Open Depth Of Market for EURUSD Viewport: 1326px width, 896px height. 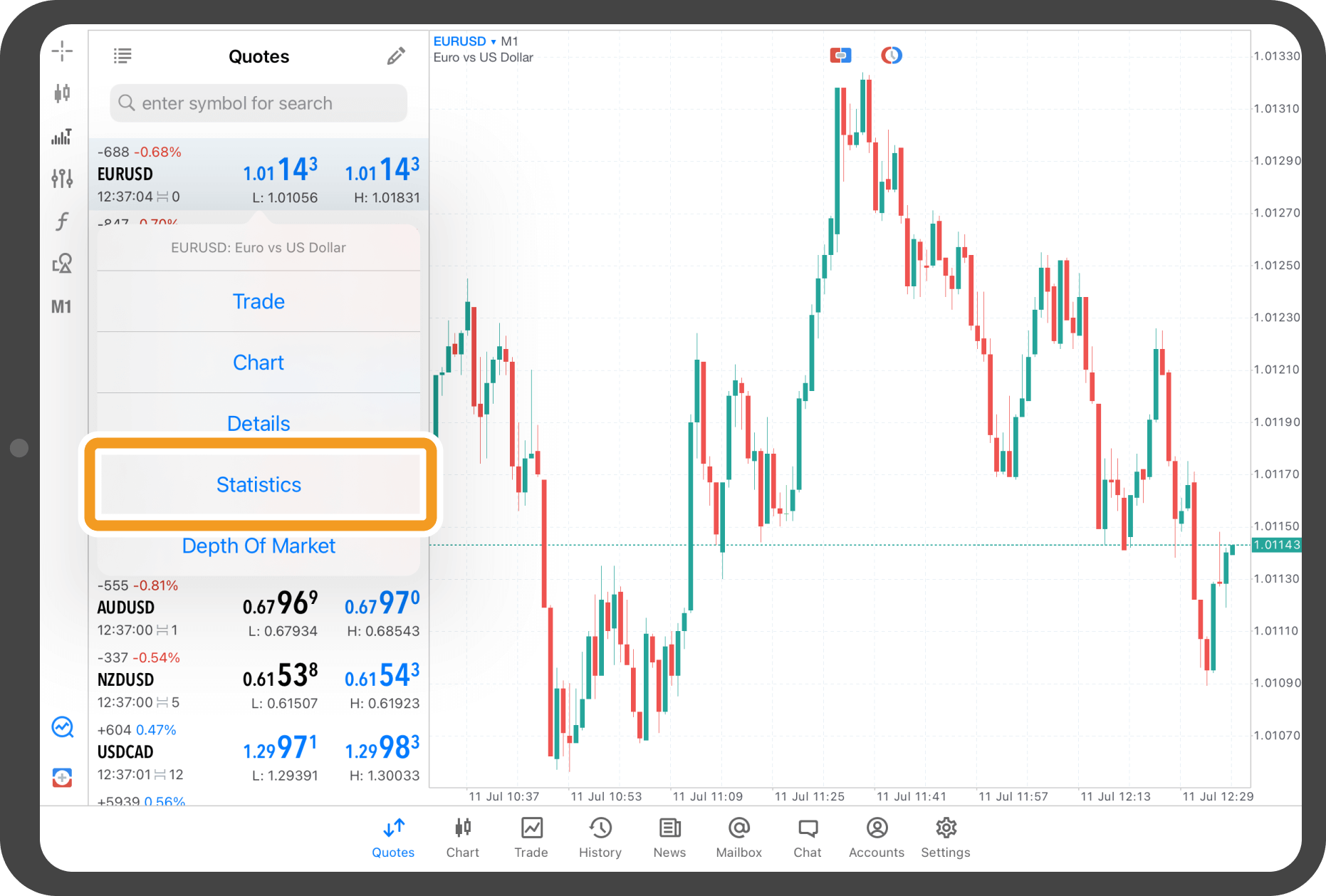tap(259, 546)
